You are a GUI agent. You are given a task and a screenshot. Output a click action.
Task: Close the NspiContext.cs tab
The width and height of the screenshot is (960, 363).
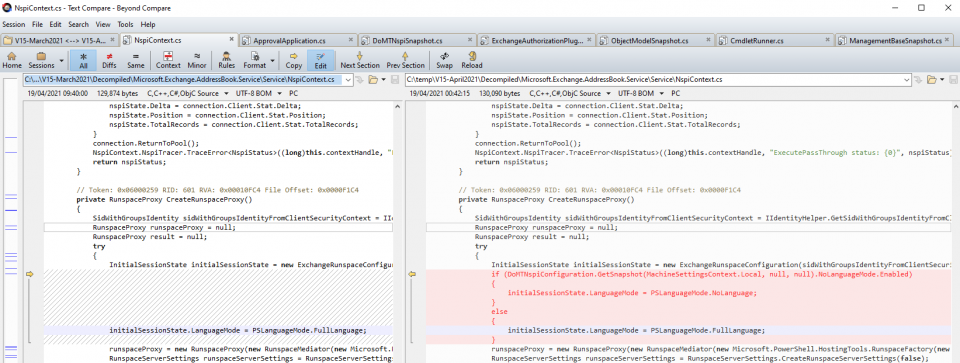[231, 40]
